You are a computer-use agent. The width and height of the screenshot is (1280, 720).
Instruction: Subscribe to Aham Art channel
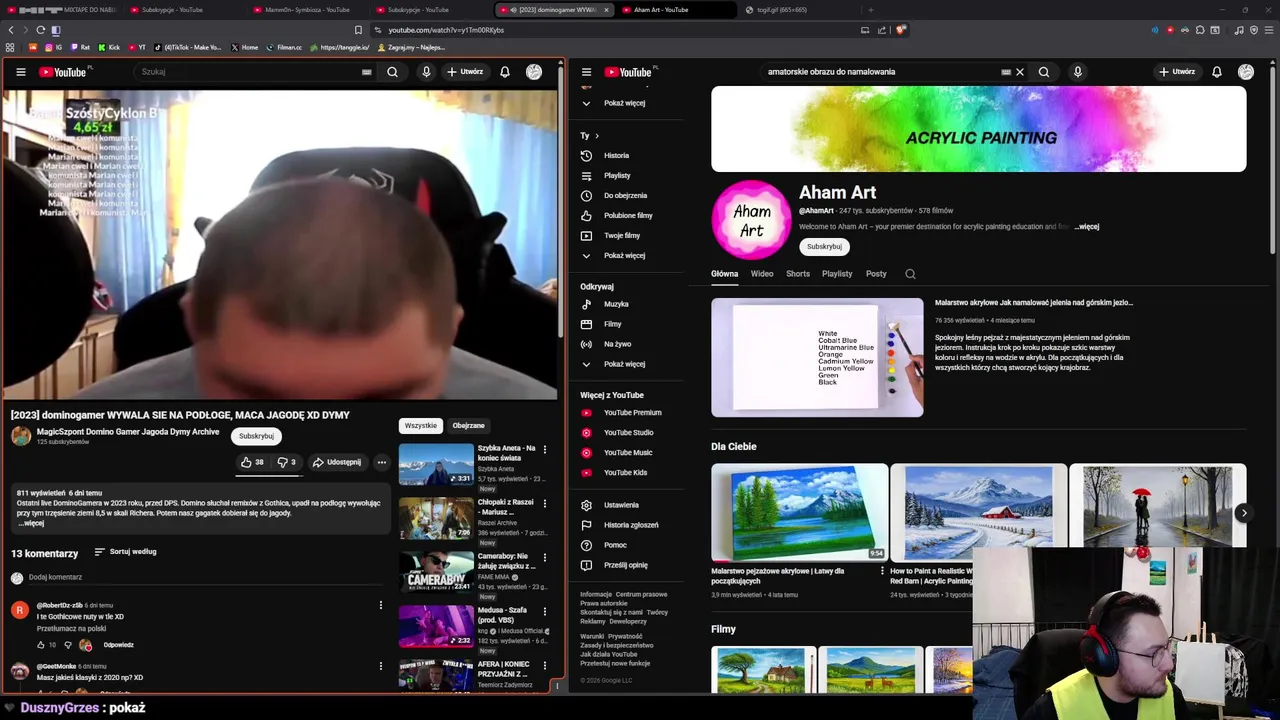824,246
